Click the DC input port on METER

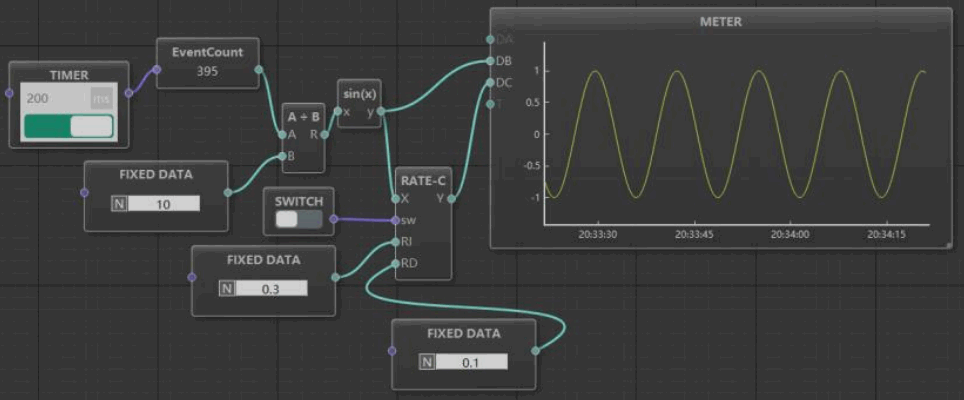pos(490,82)
